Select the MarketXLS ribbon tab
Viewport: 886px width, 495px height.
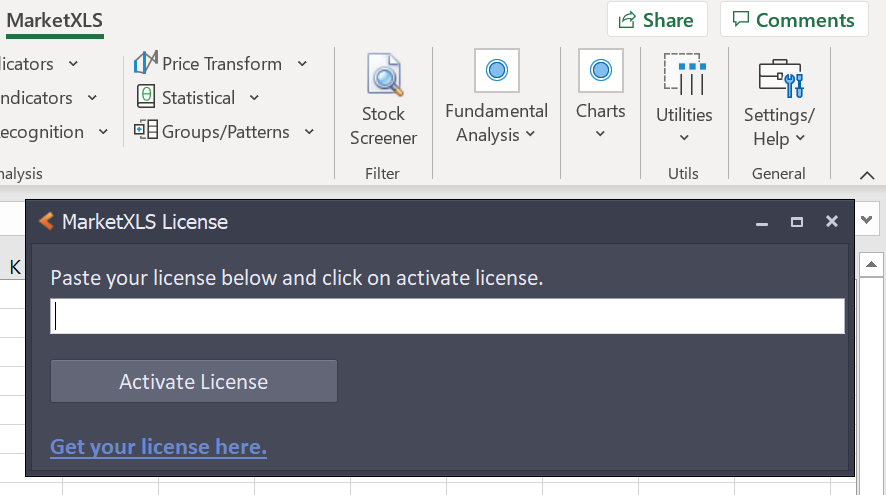point(55,21)
